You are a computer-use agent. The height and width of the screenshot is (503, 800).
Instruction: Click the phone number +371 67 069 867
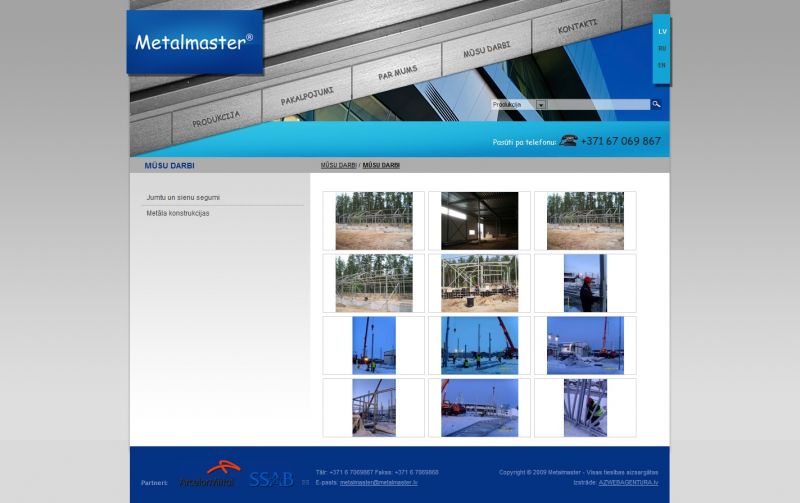point(621,141)
